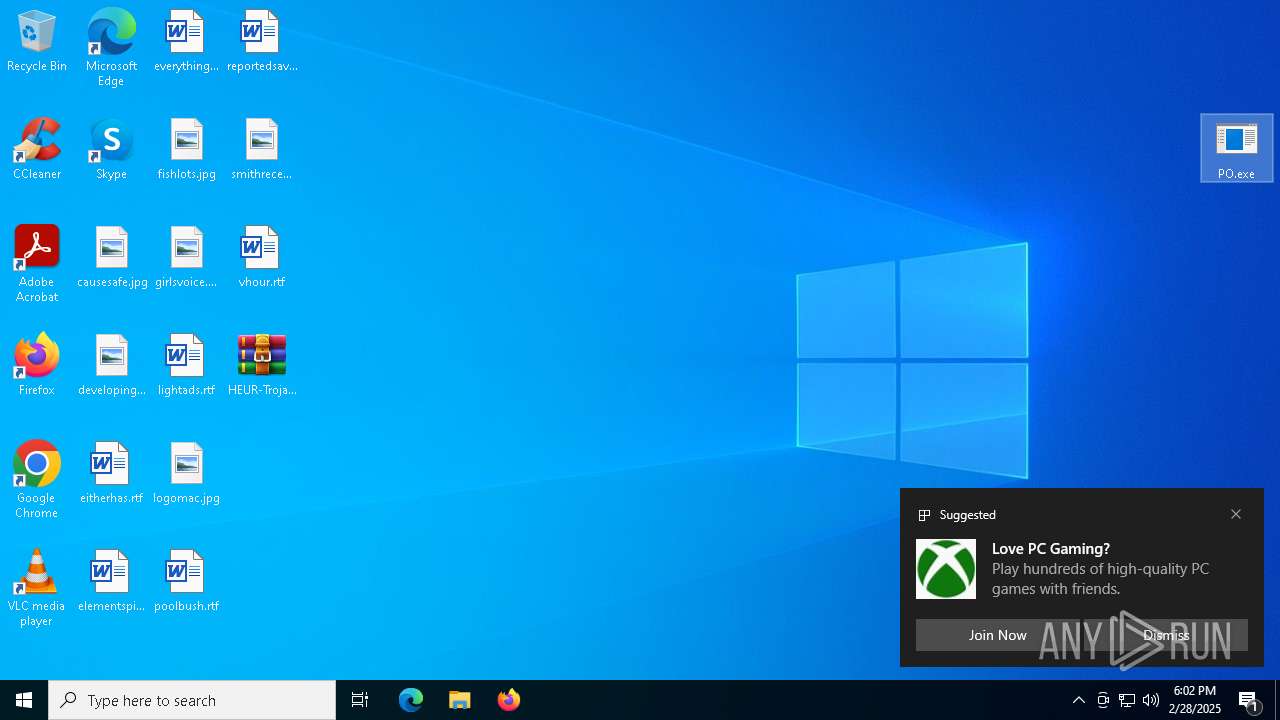1280x720 pixels.
Task: Close the Suggested notification with X
Action: [1236, 514]
